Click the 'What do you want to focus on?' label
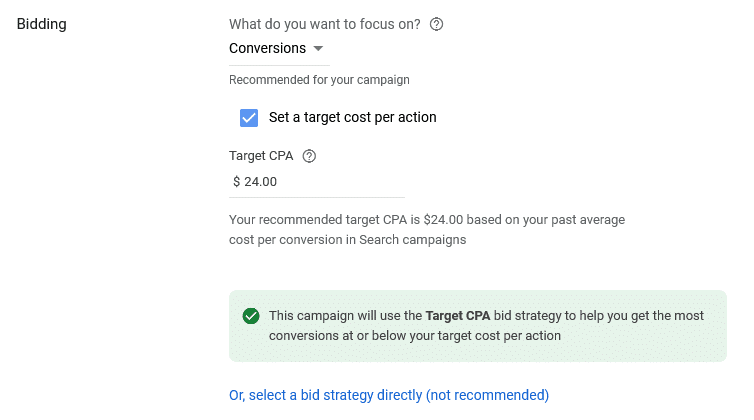Image resolution: width=754 pixels, height=420 pixels. pyautogui.click(x=324, y=25)
